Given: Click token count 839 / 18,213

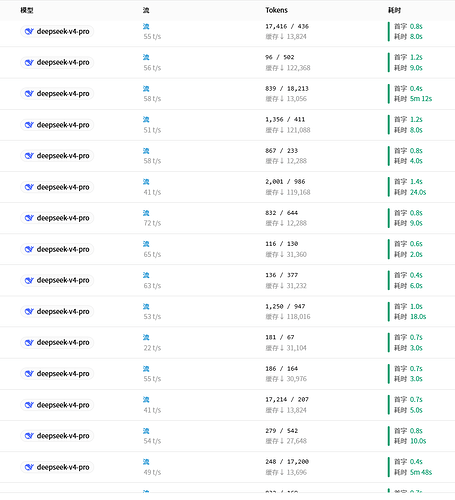Looking at the screenshot, I should (287, 89).
